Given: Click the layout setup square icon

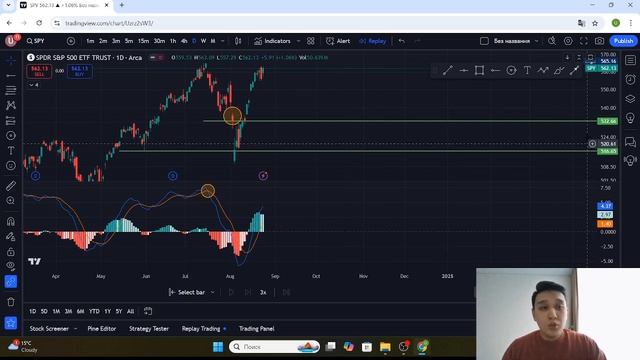Looking at the screenshot, I should pos(484,41).
